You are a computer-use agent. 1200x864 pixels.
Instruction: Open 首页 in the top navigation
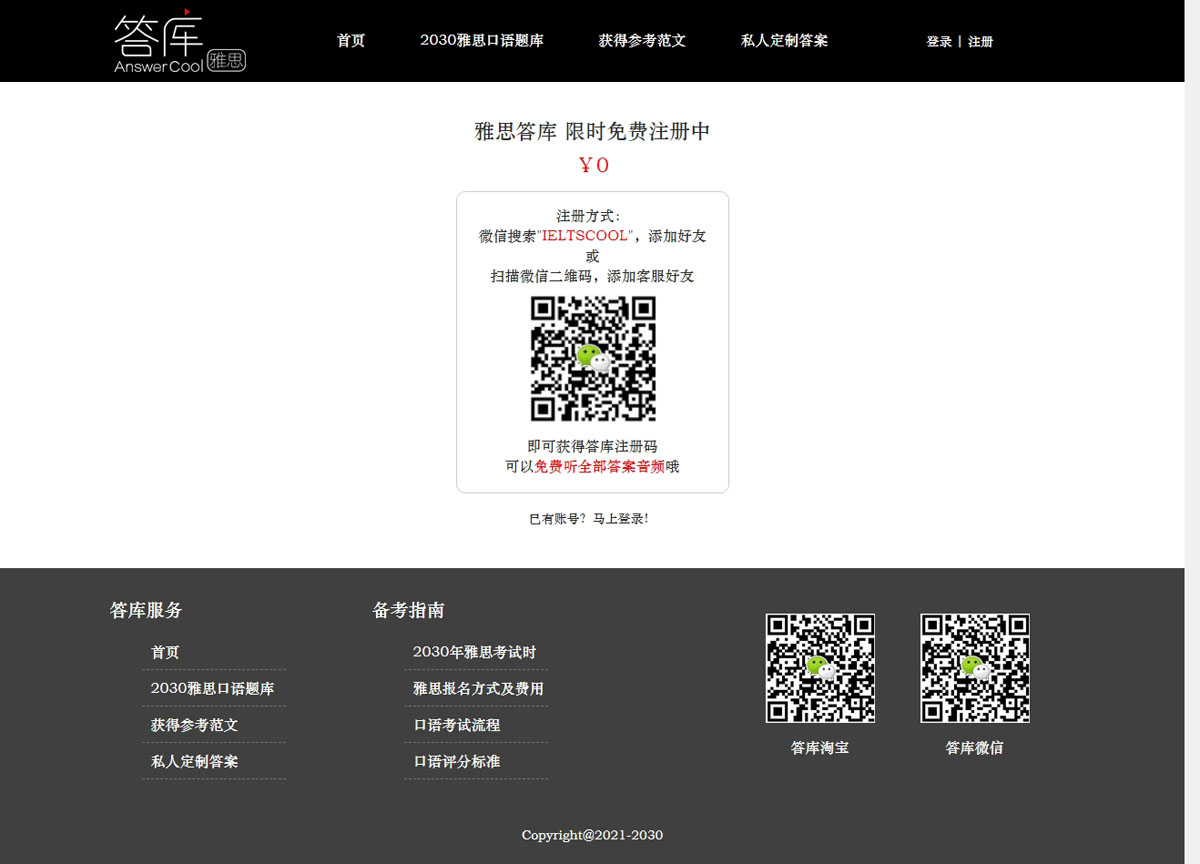[351, 41]
